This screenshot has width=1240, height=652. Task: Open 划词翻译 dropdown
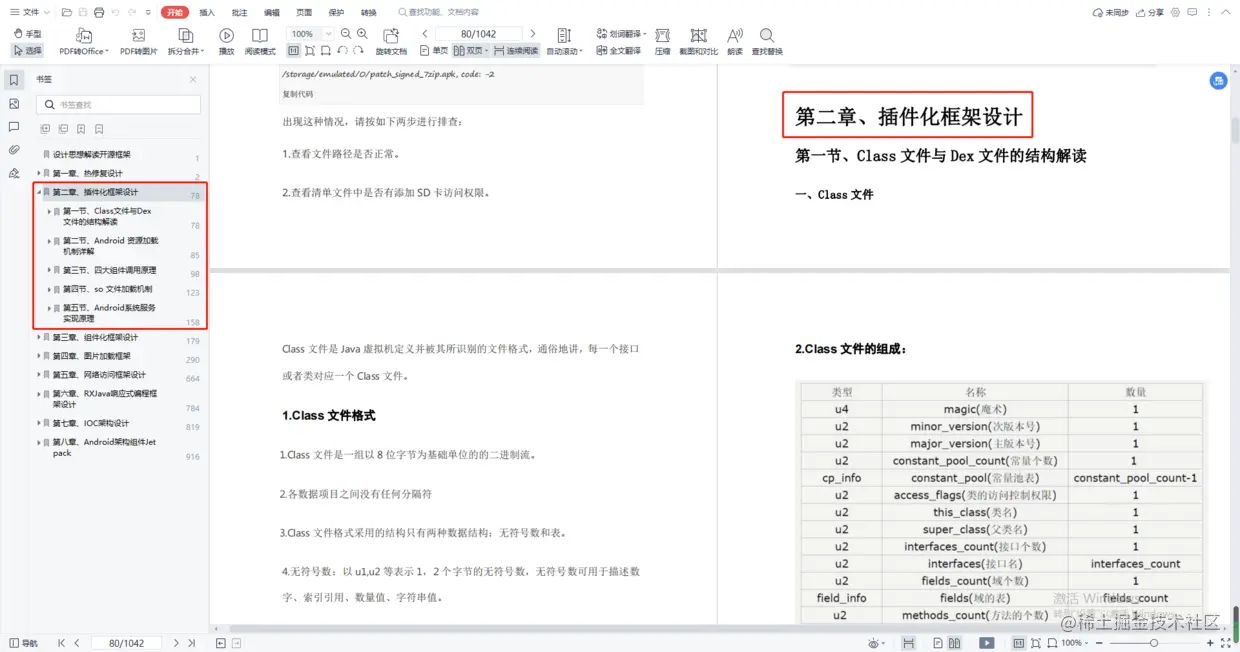coord(621,34)
